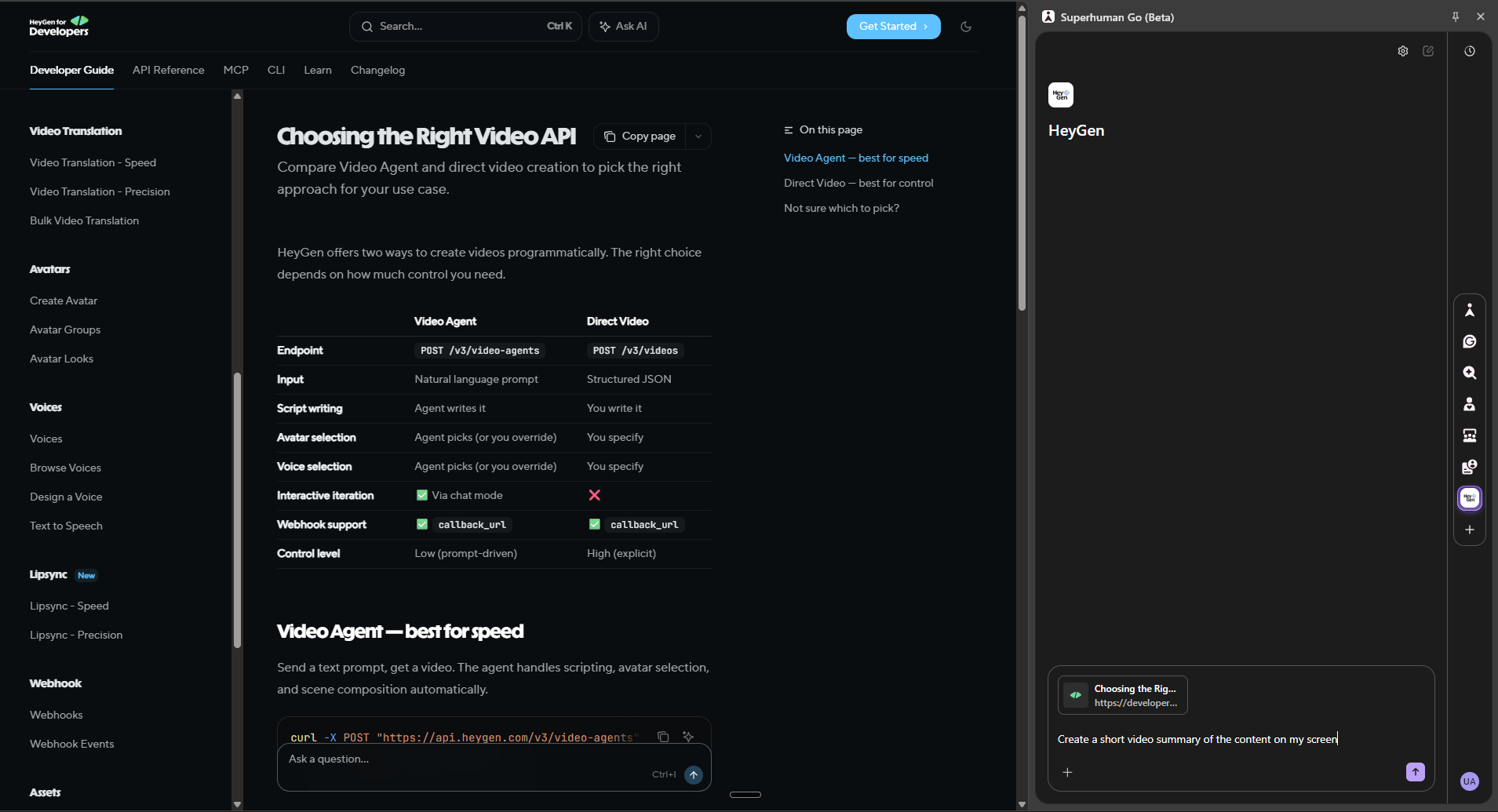Open Avatar Looks in sidebar
Image resolution: width=1498 pixels, height=812 pixels.
tap(61, 359)
